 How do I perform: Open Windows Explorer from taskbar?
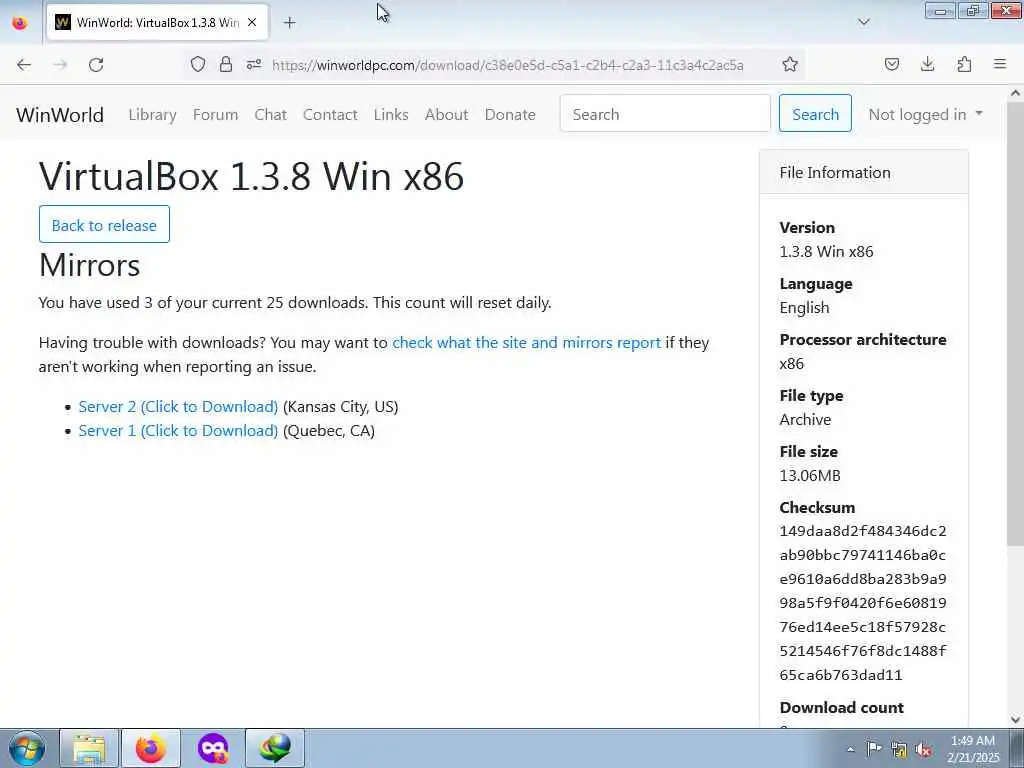click(x=89, y=748)
